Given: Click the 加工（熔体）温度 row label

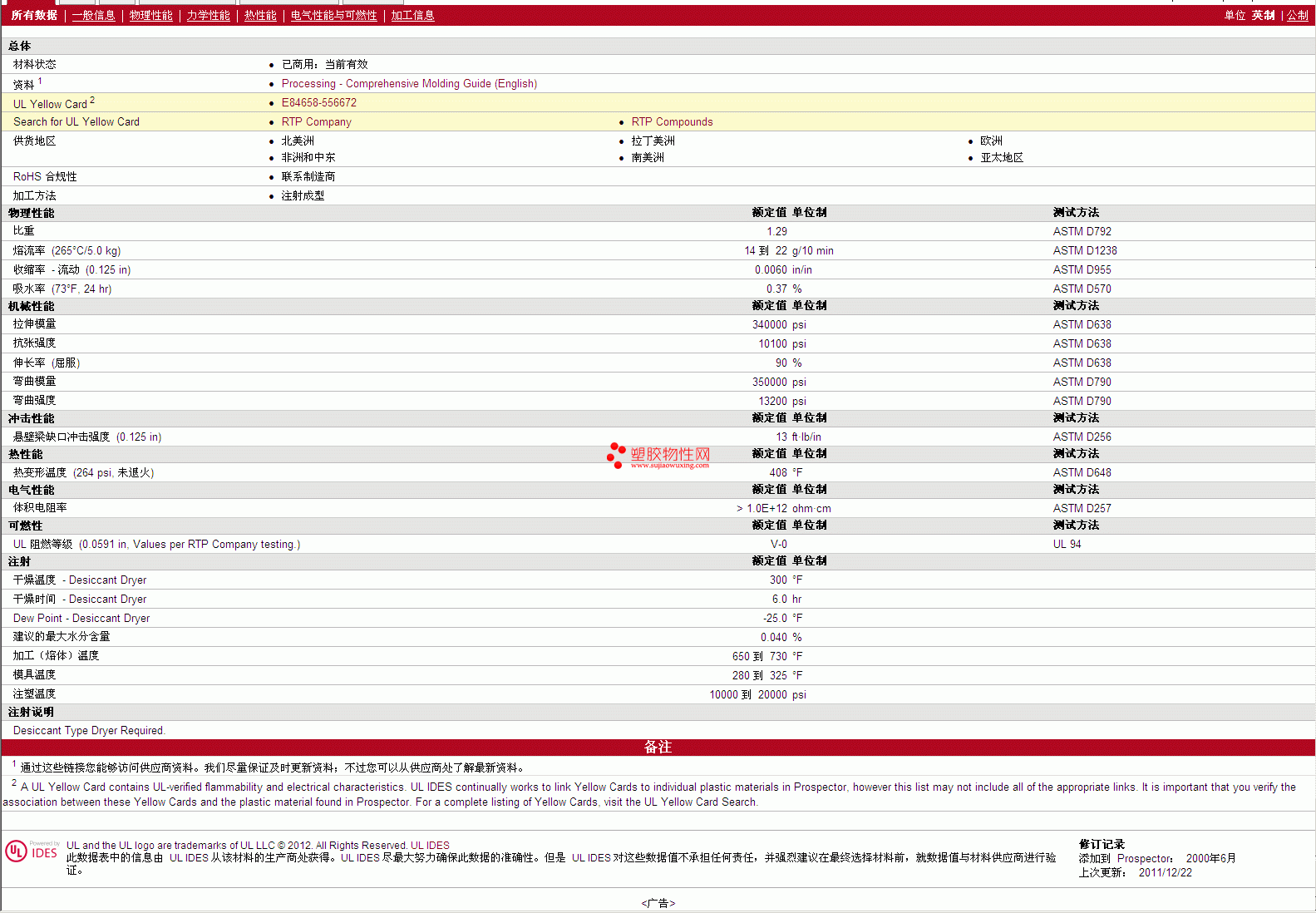Looking at the screenshot, I should tap(56, 655).
